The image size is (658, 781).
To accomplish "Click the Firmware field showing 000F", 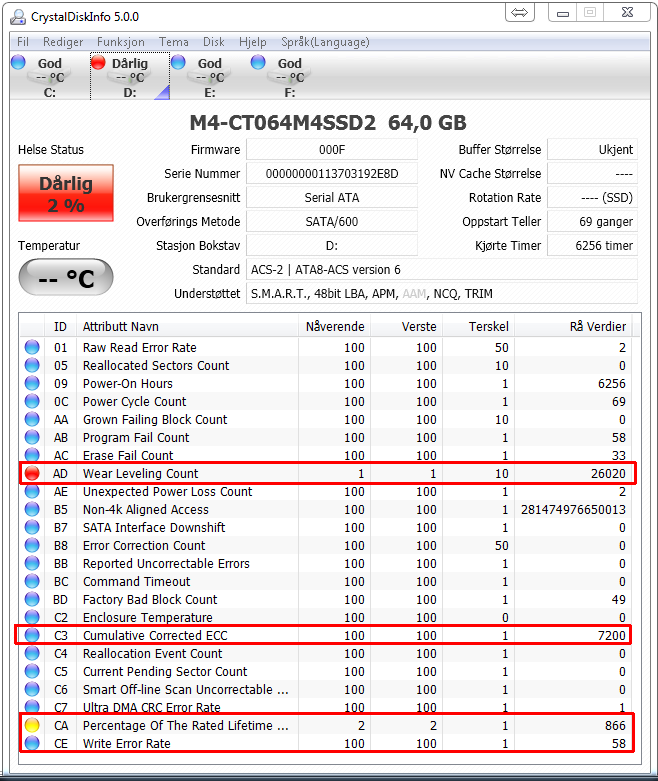I will pos(332,150).
